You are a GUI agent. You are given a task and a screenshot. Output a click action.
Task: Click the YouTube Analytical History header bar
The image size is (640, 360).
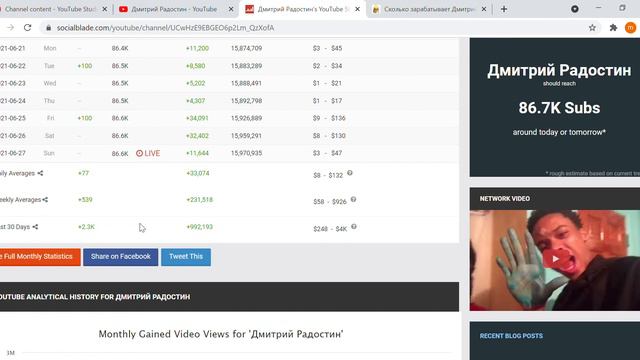229,297
